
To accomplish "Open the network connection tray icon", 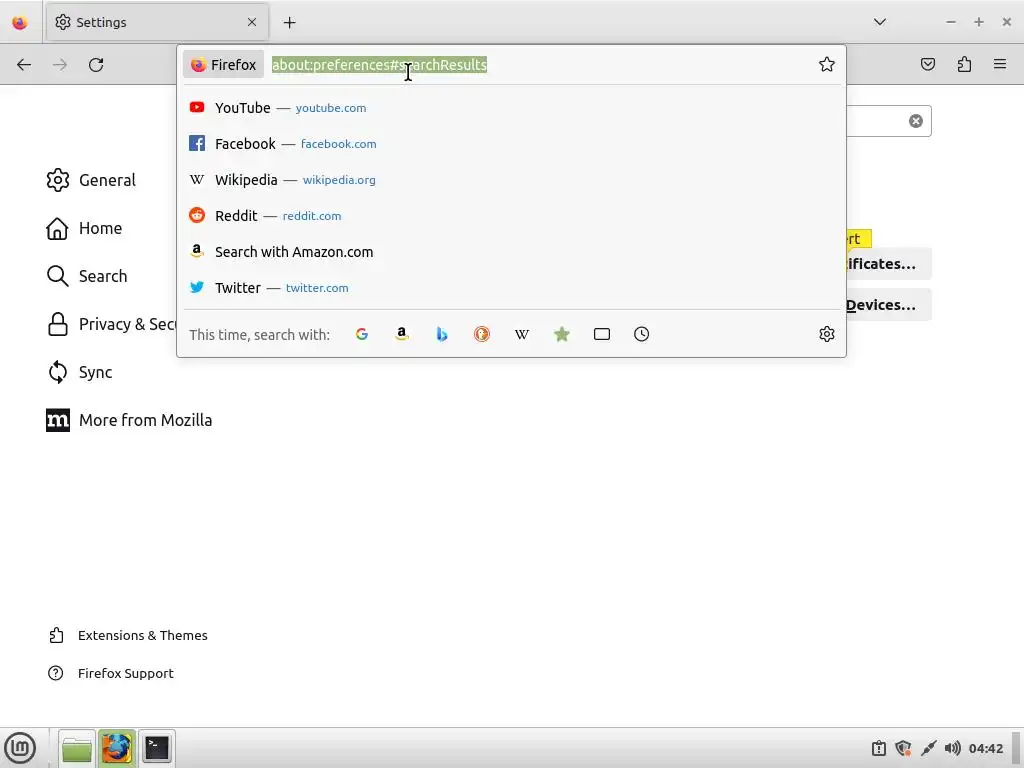I will pyautogui.click(x=928, y=748).
